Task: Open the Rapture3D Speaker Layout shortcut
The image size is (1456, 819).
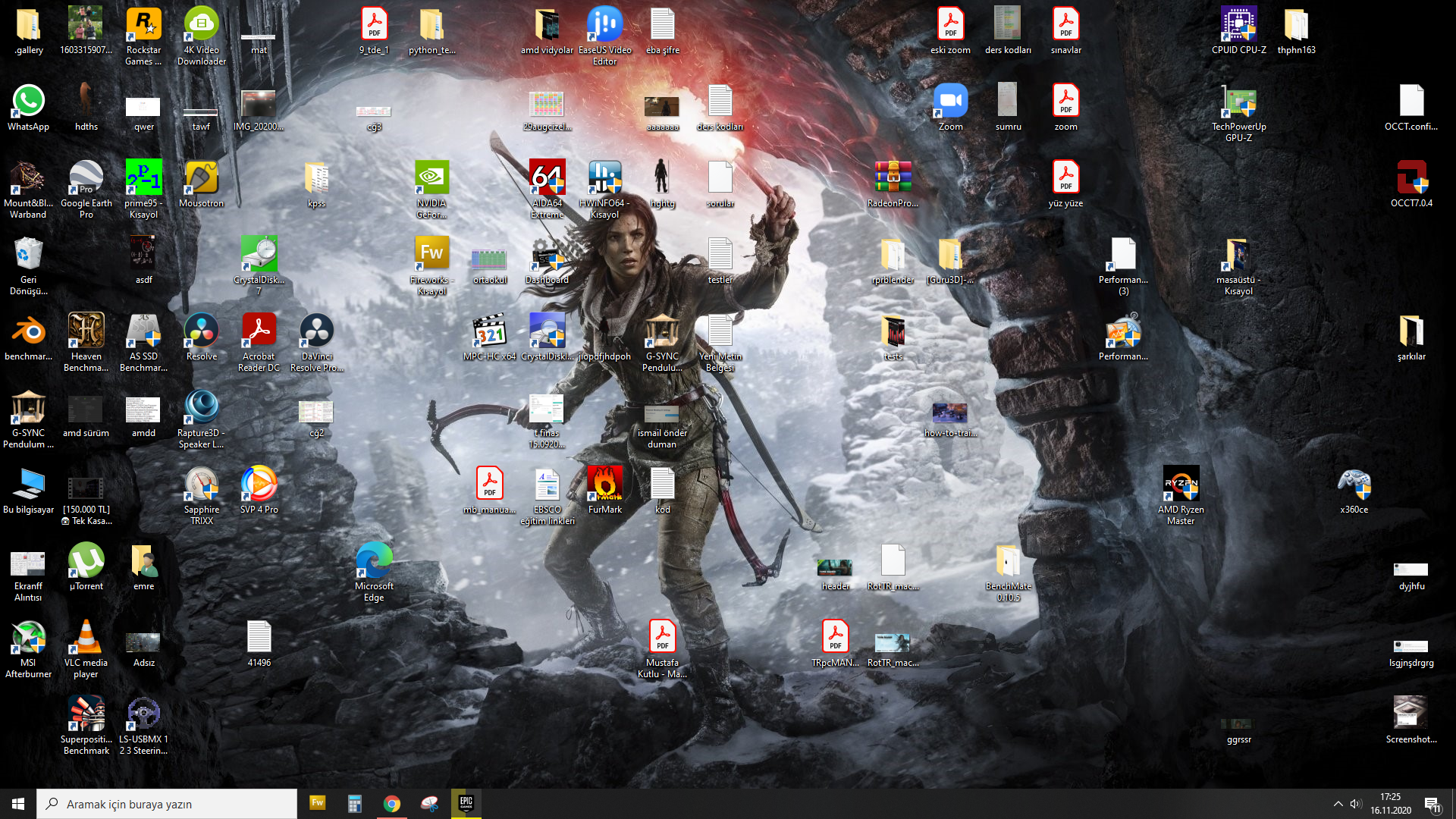Action: coord(201,419)
